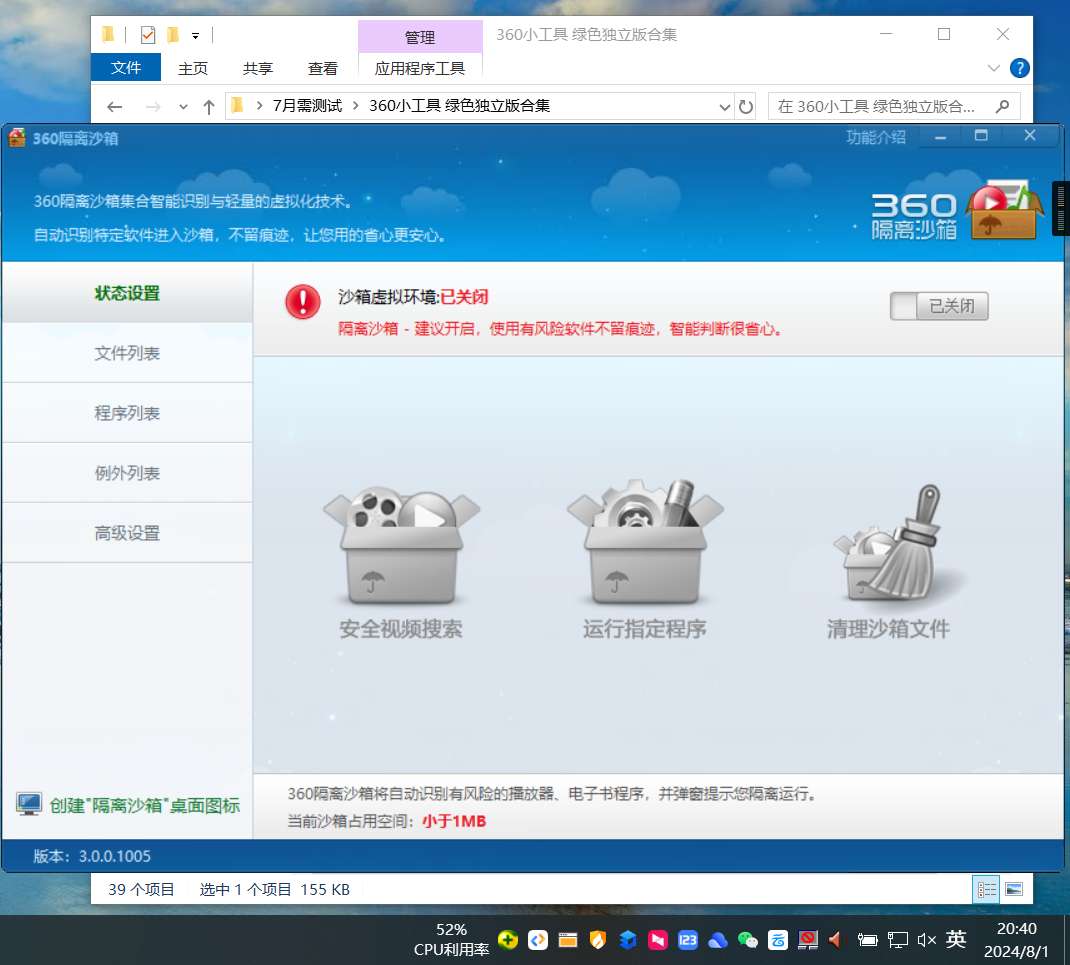Screen dimensions: 1070x965
Task: Open the 查看 ribbon tab in Explorer
Action: coord(322,68)
